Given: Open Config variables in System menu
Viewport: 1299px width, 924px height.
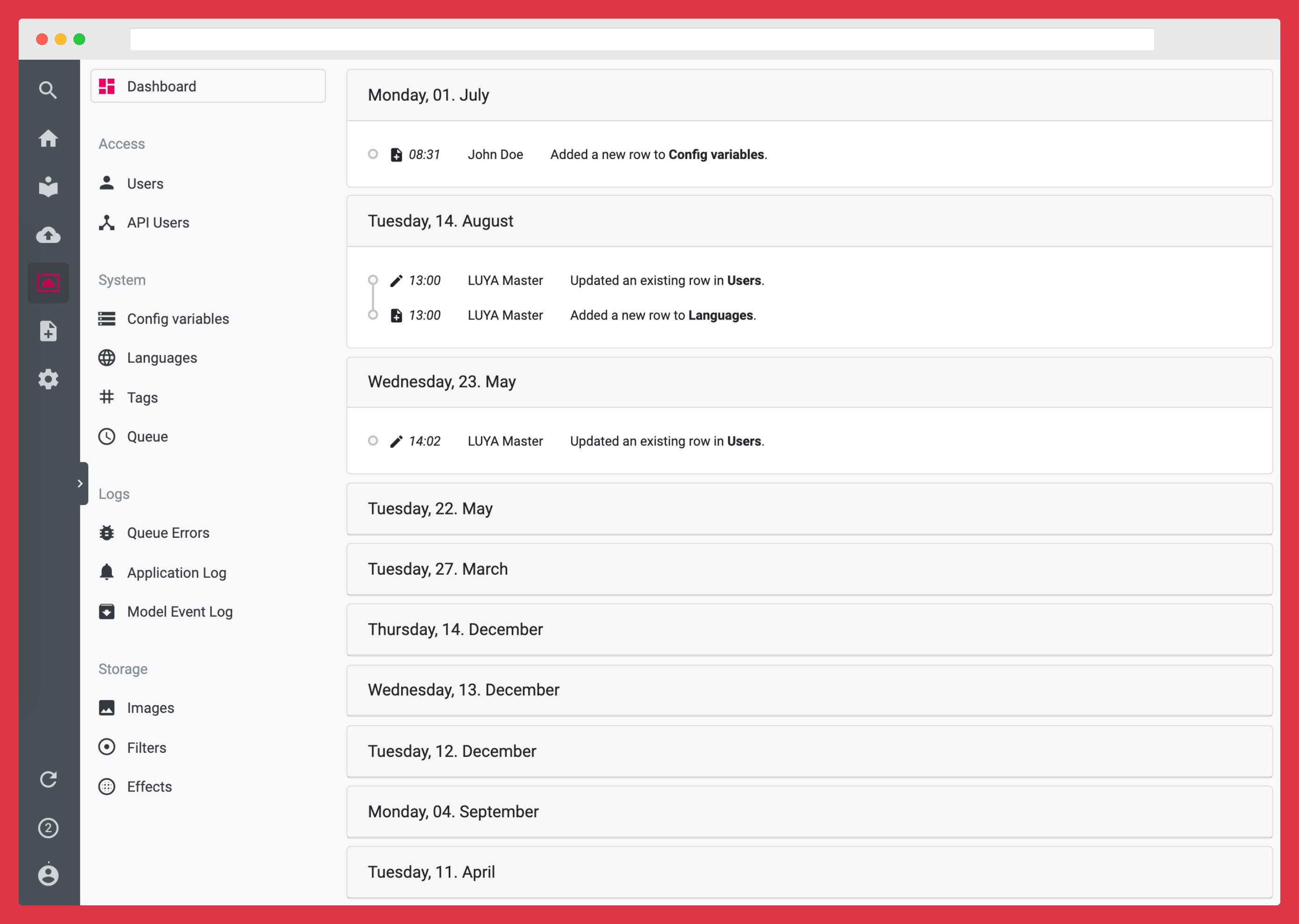Looking at the screenshot, I should pos(178,319).
